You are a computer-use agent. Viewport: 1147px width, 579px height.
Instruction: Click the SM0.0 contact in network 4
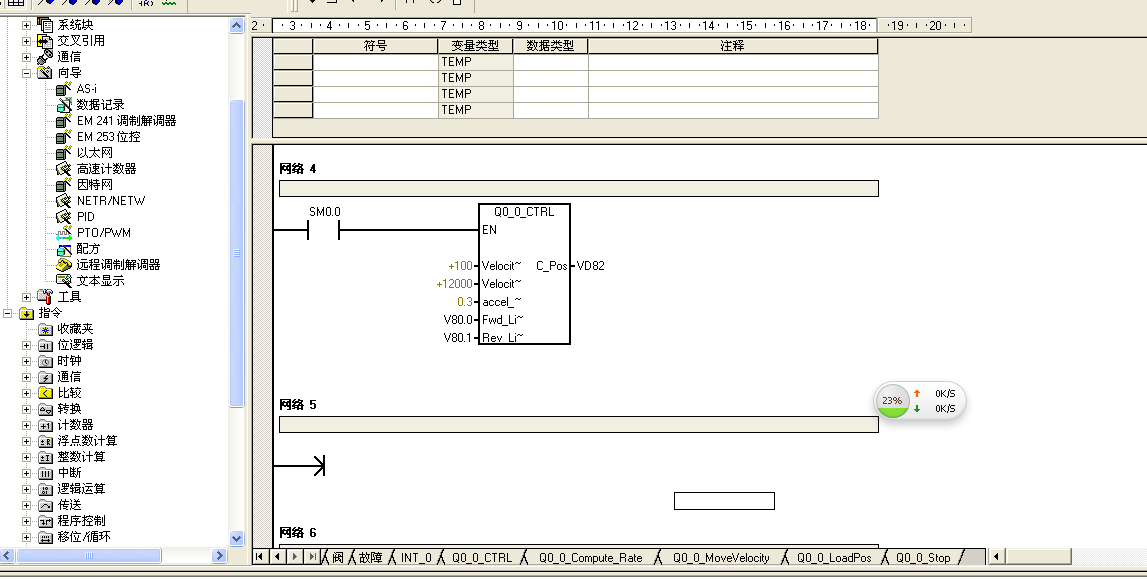tap(324, 231)
